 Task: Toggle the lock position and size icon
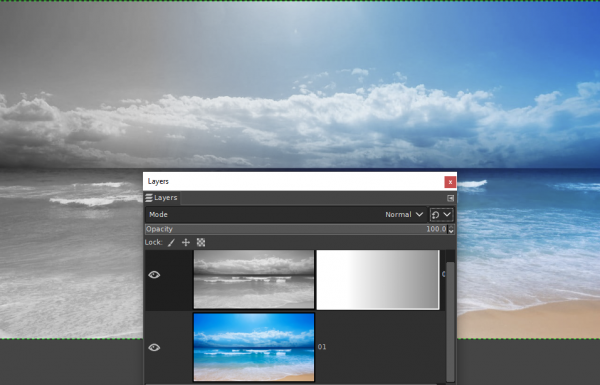click(x=186, y=243)
